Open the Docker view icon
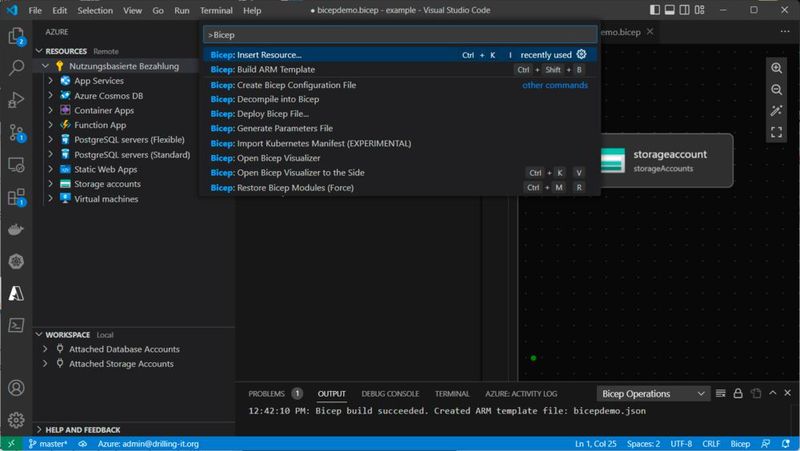The image size is (800, 451). tap(16, 229)
